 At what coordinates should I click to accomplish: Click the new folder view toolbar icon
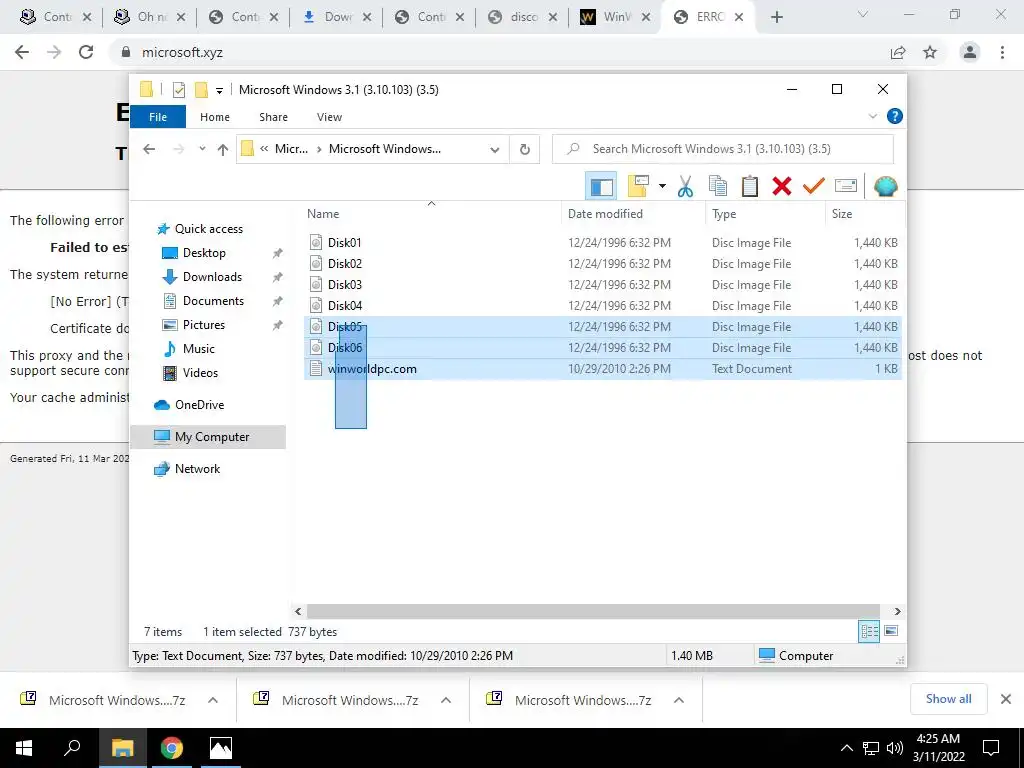[x=638, y=186]
